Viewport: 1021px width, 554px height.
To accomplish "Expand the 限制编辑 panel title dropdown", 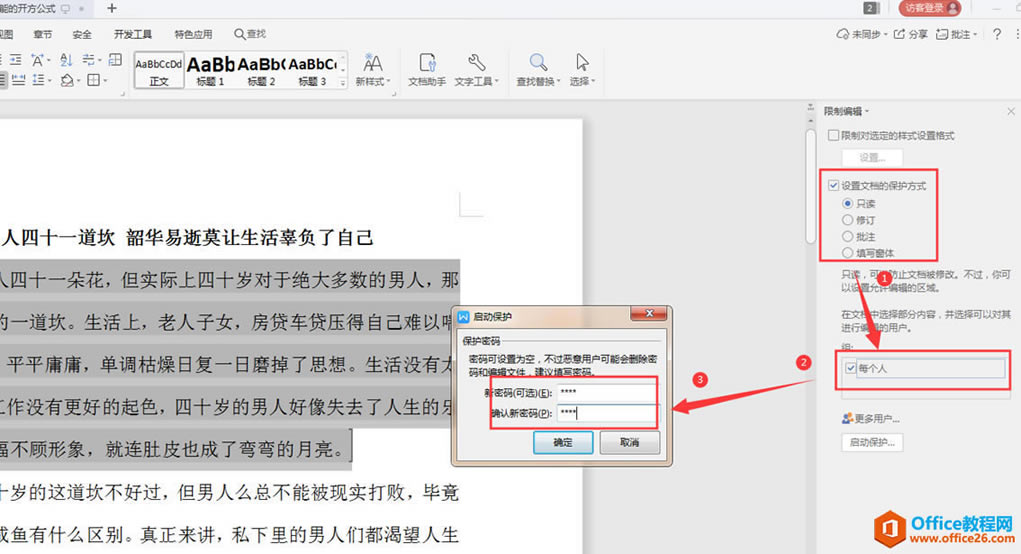I will (868, 111).
